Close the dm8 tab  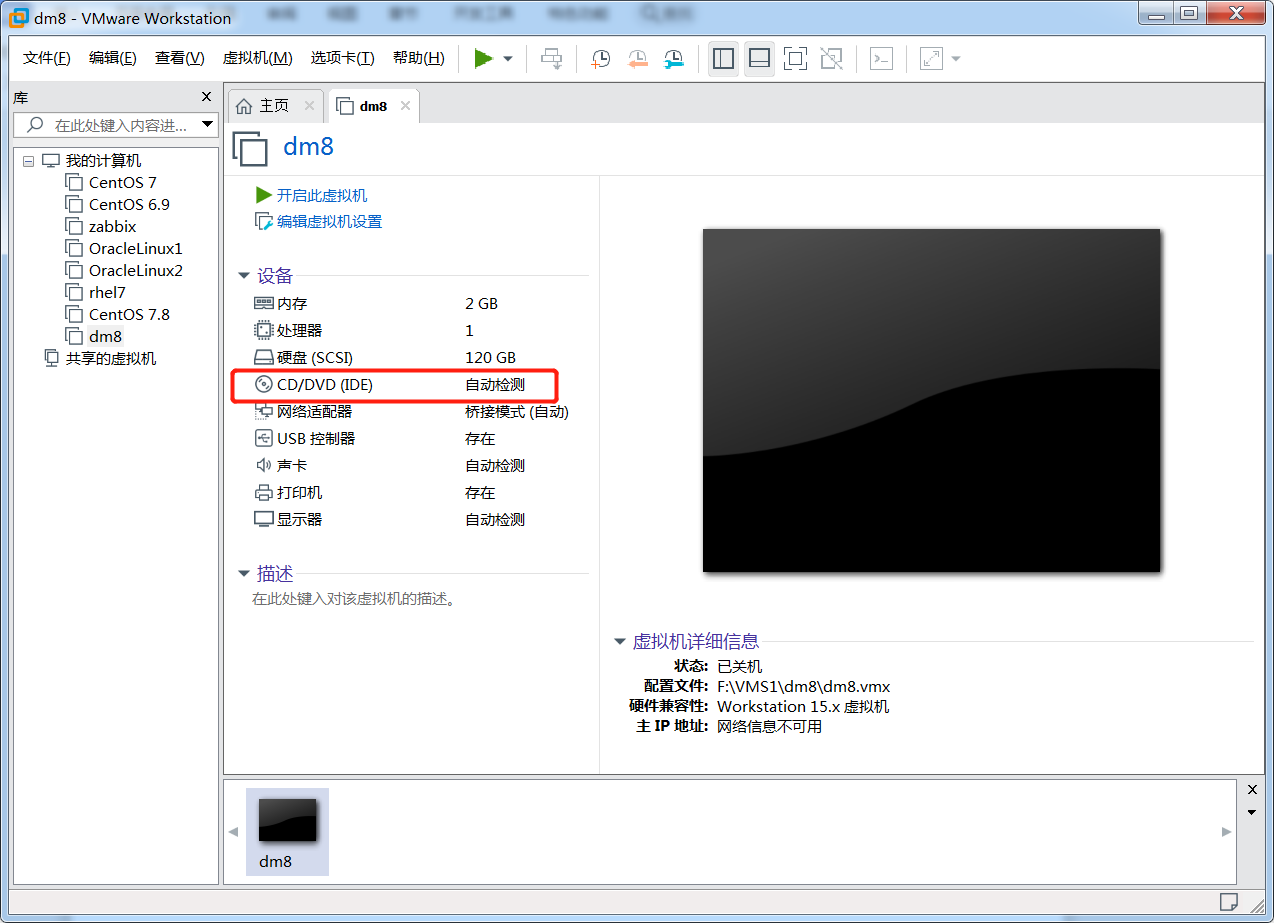click(x=405, y=106)
